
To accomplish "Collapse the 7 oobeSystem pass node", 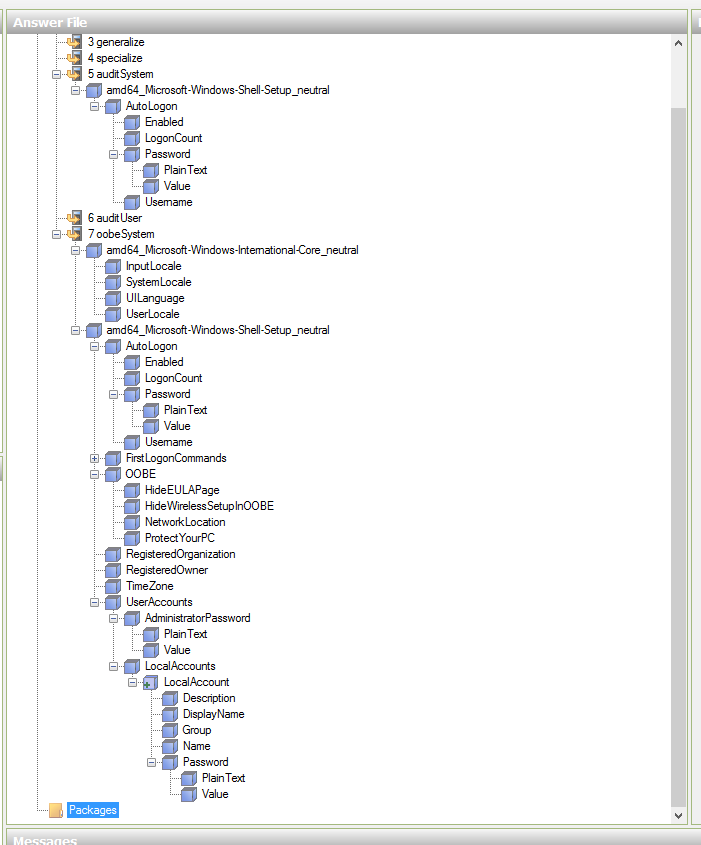I will [x=56, y=234].
